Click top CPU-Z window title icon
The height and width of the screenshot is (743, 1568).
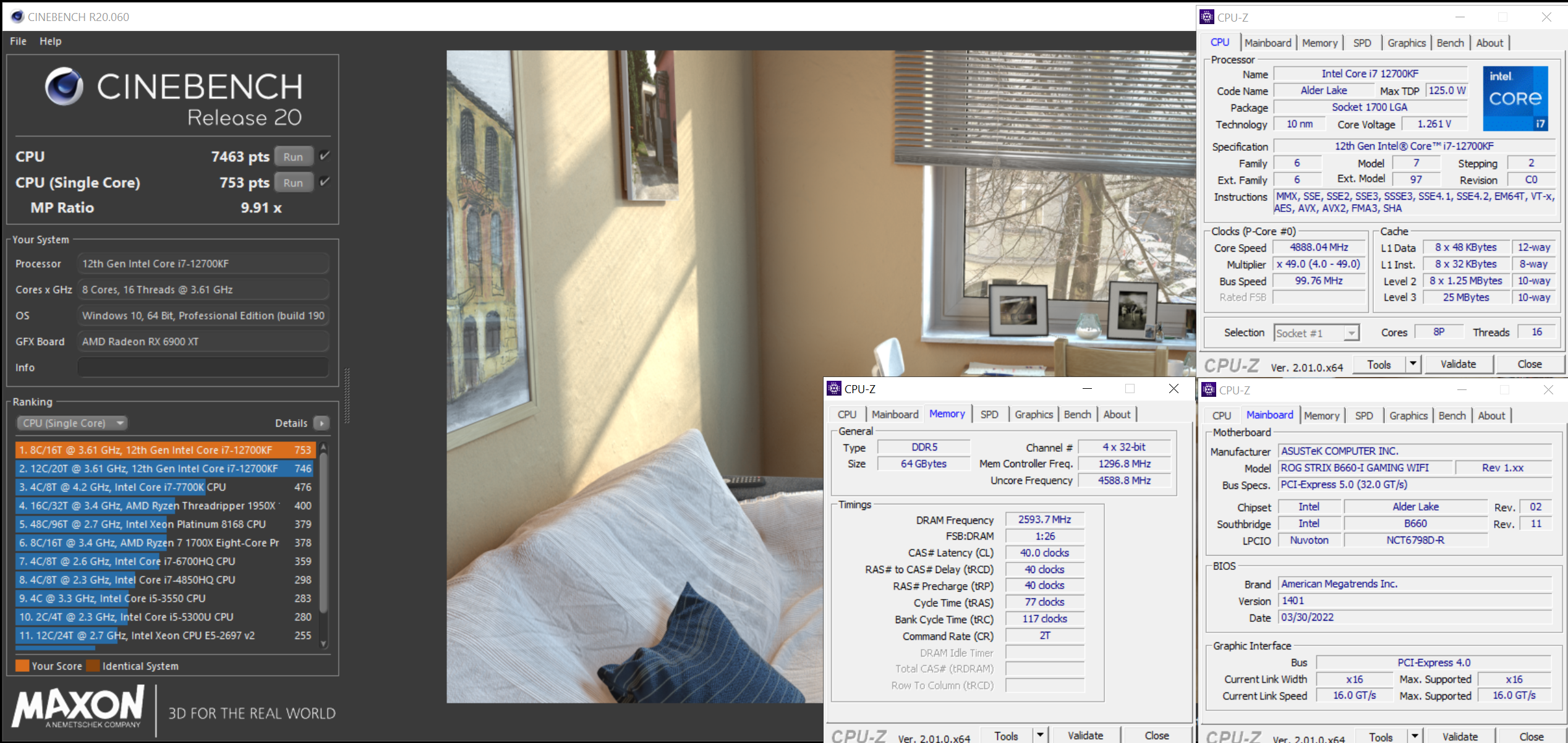tap(1207, 17)
